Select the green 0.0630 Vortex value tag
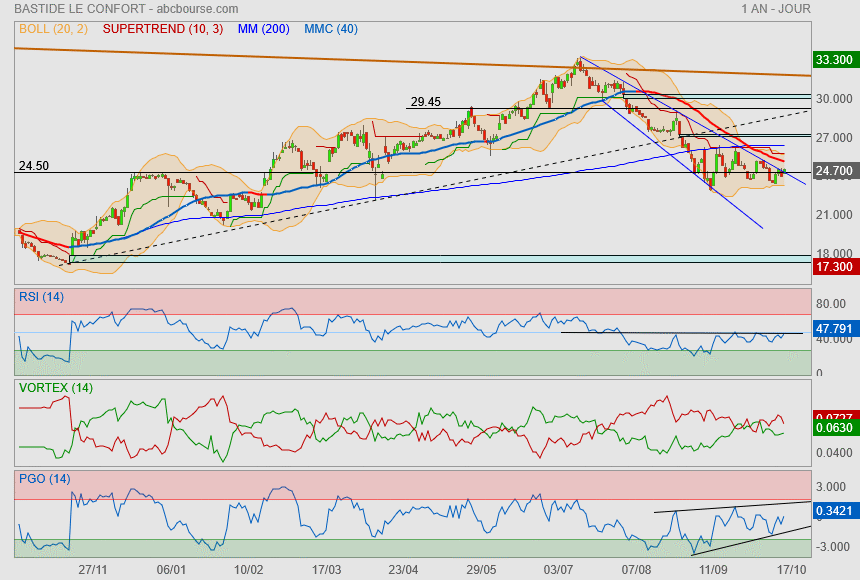860x580 pixels. [x=834, y=430]
